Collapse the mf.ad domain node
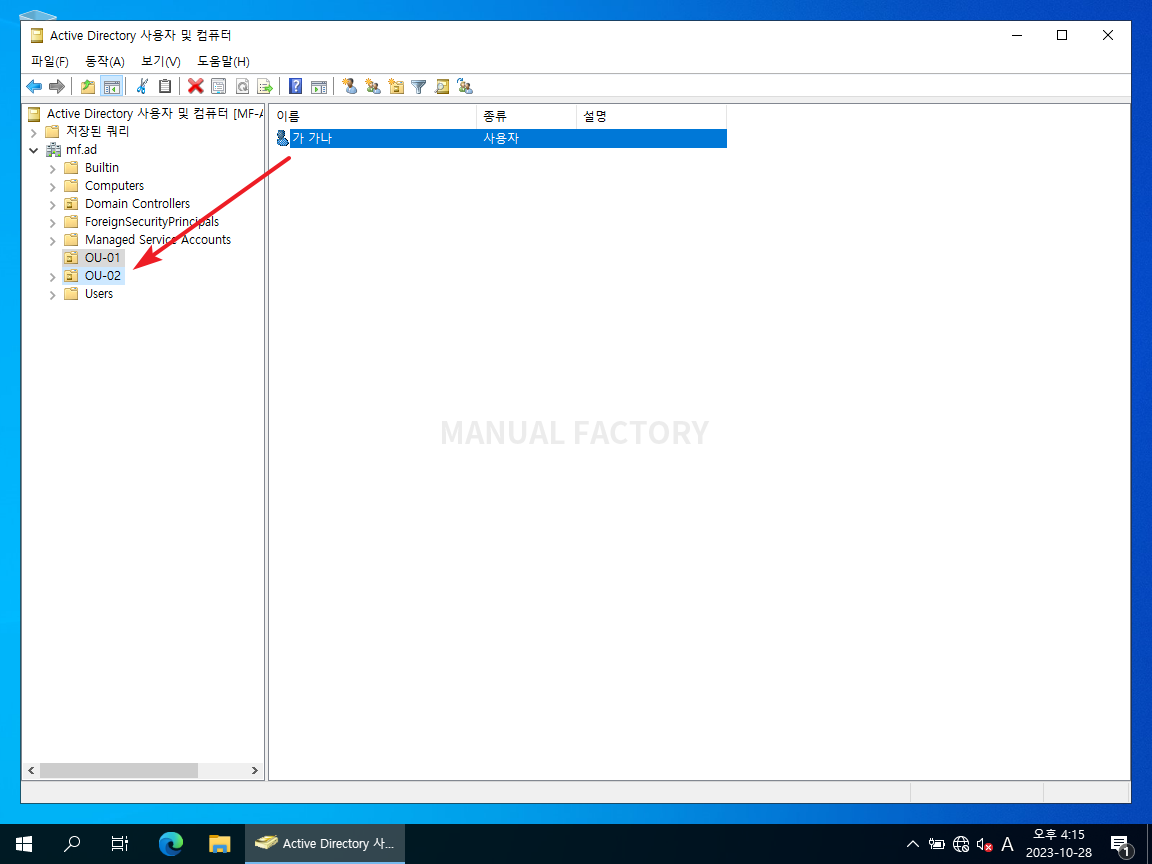This screenshot has width=1152, height=864. [34, 151]
